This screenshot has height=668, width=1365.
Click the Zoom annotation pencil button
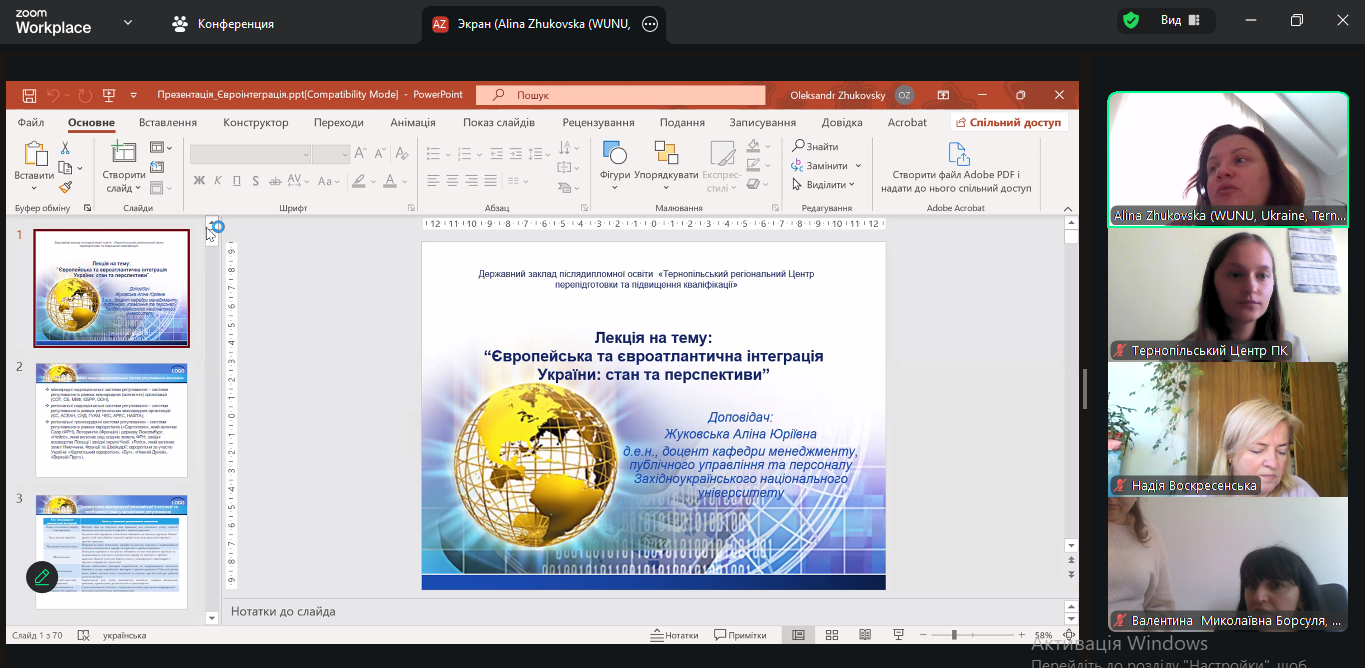[41, 576]
